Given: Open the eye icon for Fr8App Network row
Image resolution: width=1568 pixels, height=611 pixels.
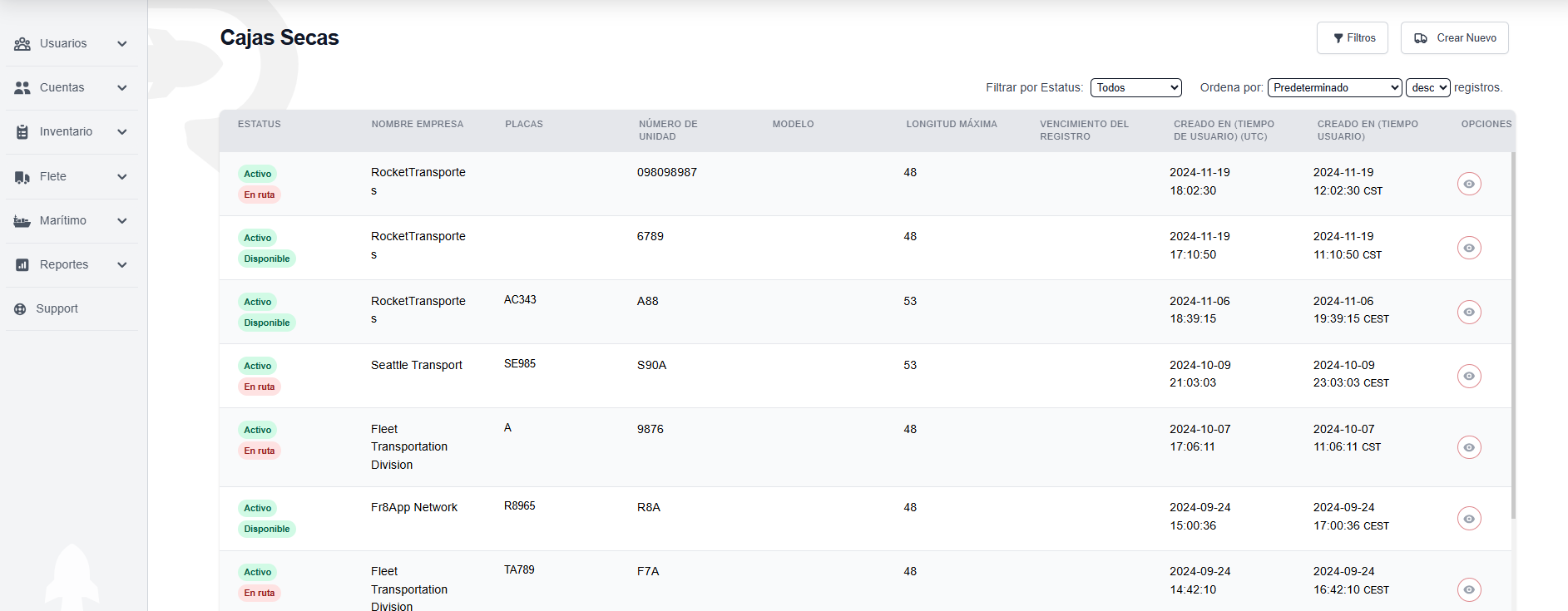Looking at the screenshot, I should coord(1469,519).
